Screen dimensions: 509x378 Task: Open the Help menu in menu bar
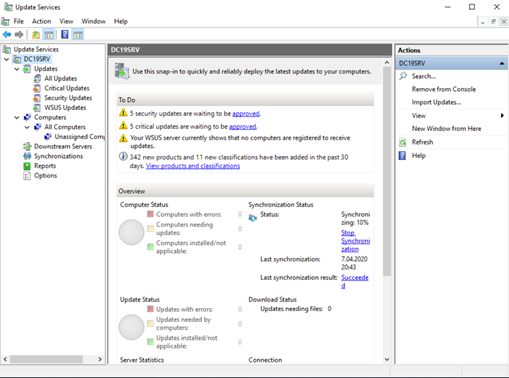click(x=121, y=21)
